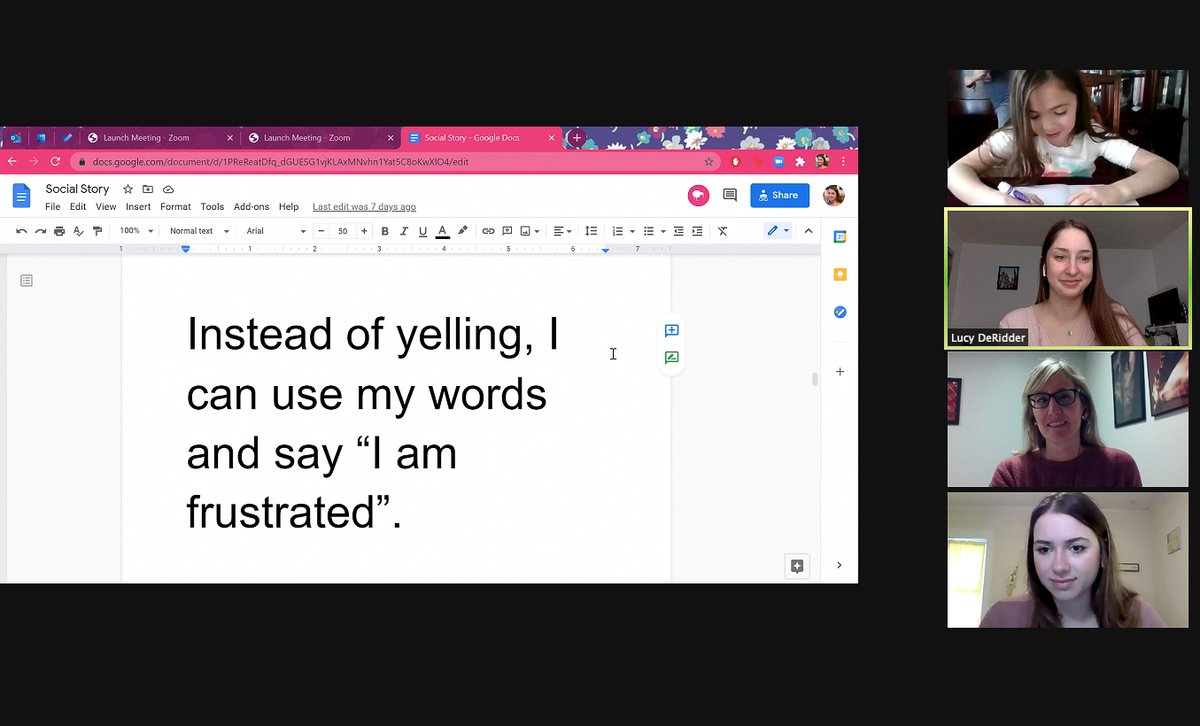Open the Normal text style dropdown
Image resolution: width=1200 pixels, height=726 pixels.
coord(199,231)
